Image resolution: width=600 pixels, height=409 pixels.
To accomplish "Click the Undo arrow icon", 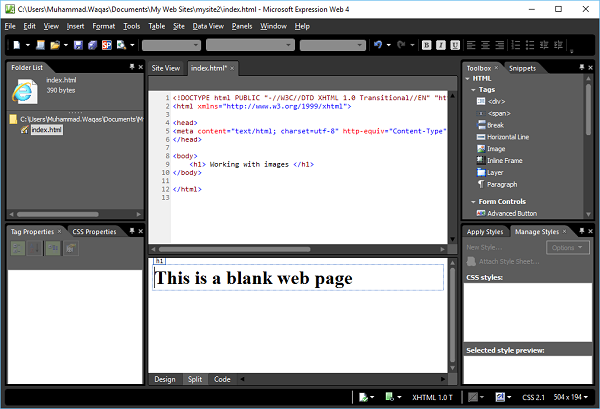I will [x=376, y=45].
